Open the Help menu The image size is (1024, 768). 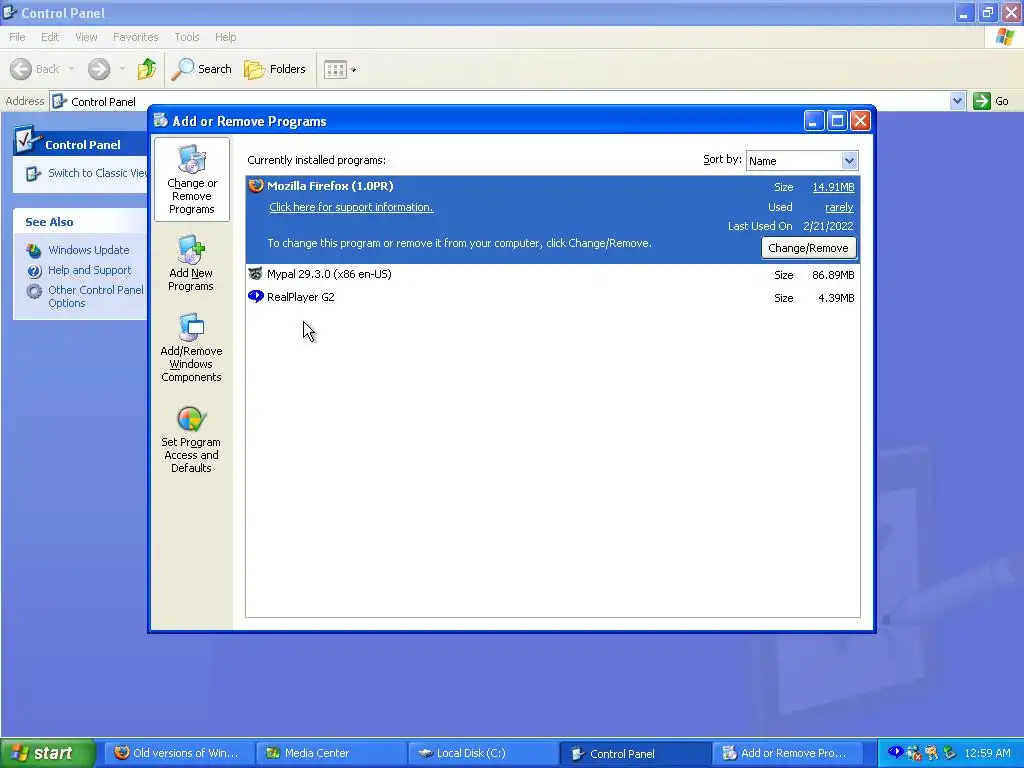pos(226,37)
